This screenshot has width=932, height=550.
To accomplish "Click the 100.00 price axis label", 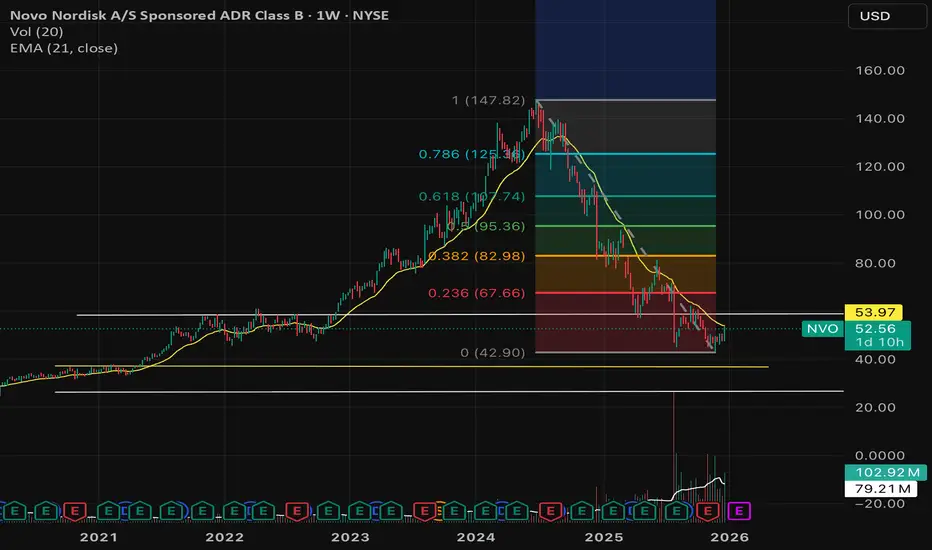I will (x=880, y=215).
